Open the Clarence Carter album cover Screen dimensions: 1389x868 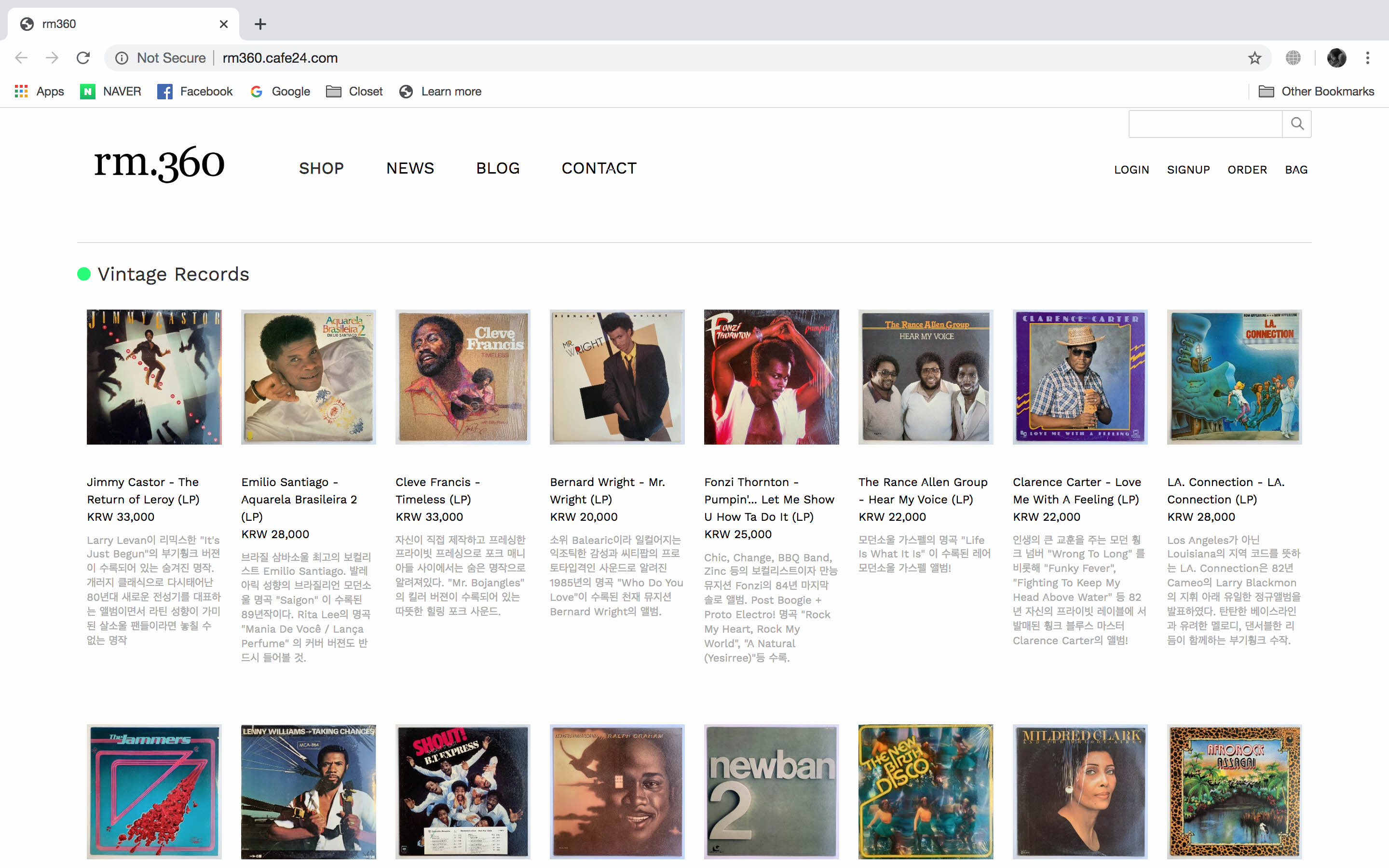point(1080,377)
